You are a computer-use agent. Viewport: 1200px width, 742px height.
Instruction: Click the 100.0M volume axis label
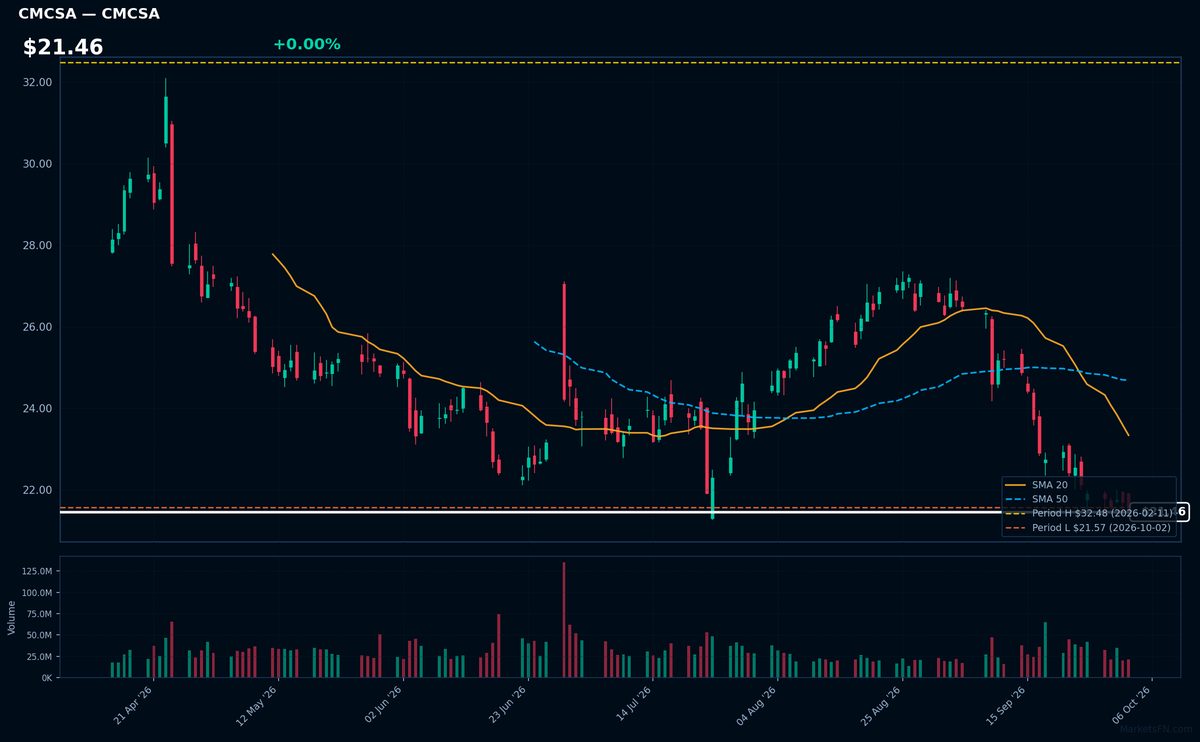click(37, 593)
